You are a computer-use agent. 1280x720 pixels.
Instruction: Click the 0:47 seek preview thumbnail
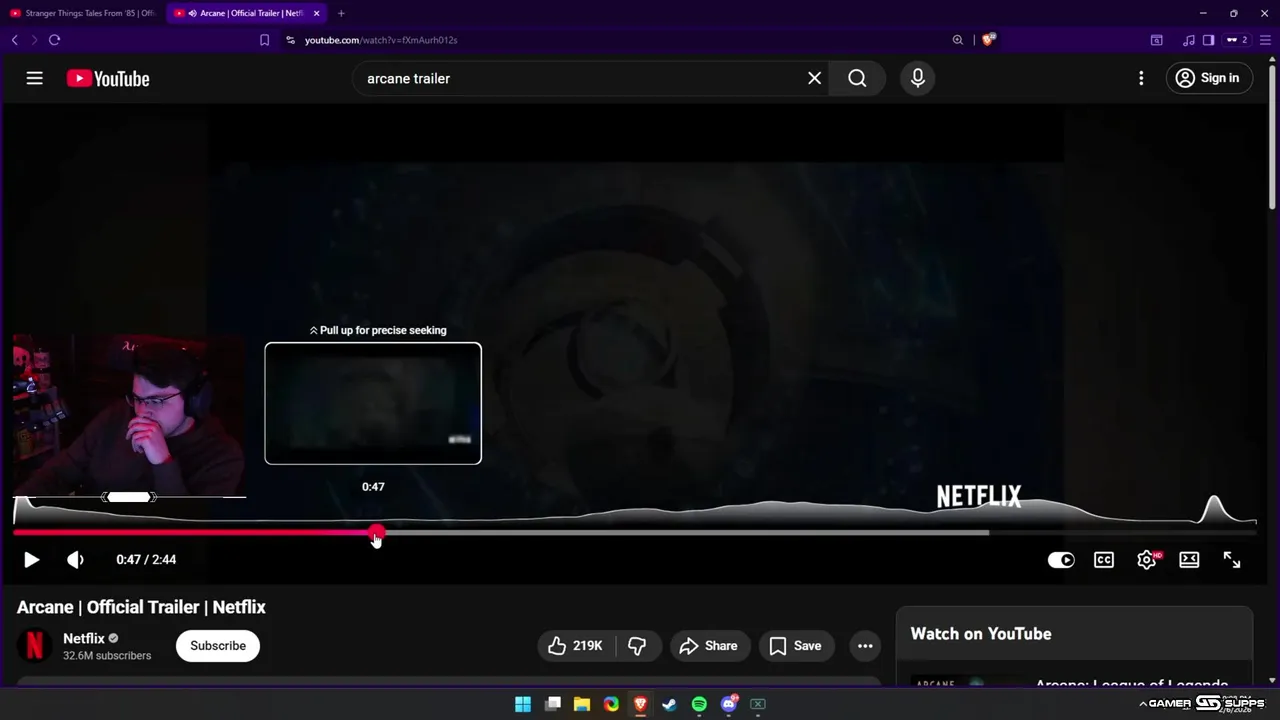coord(373,403)
